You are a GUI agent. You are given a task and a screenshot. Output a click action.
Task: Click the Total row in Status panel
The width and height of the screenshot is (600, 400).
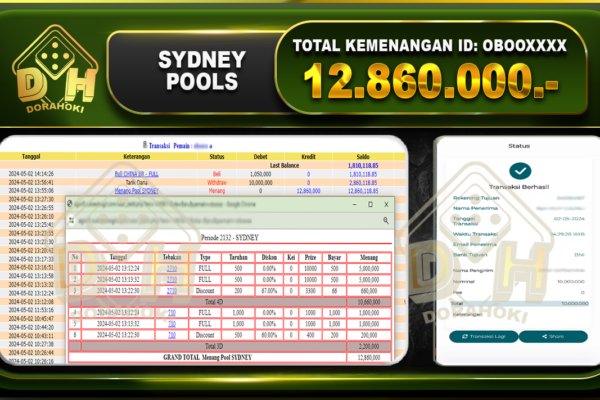(x=519, y=303)
